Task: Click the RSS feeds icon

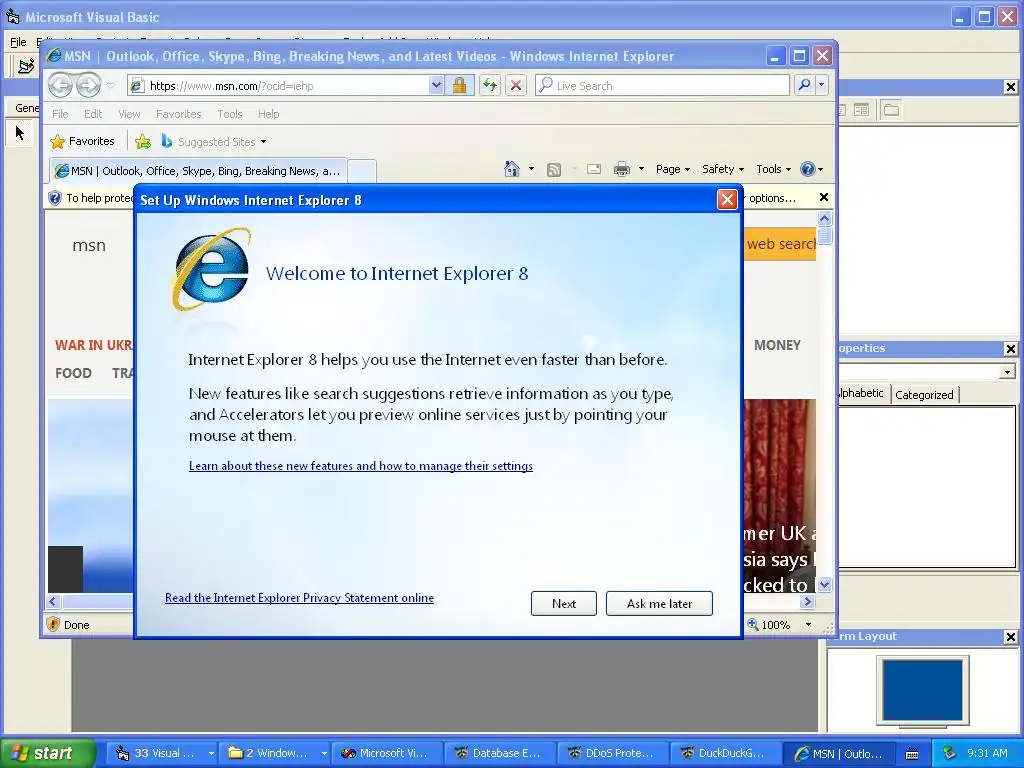Action: (554, 170)
